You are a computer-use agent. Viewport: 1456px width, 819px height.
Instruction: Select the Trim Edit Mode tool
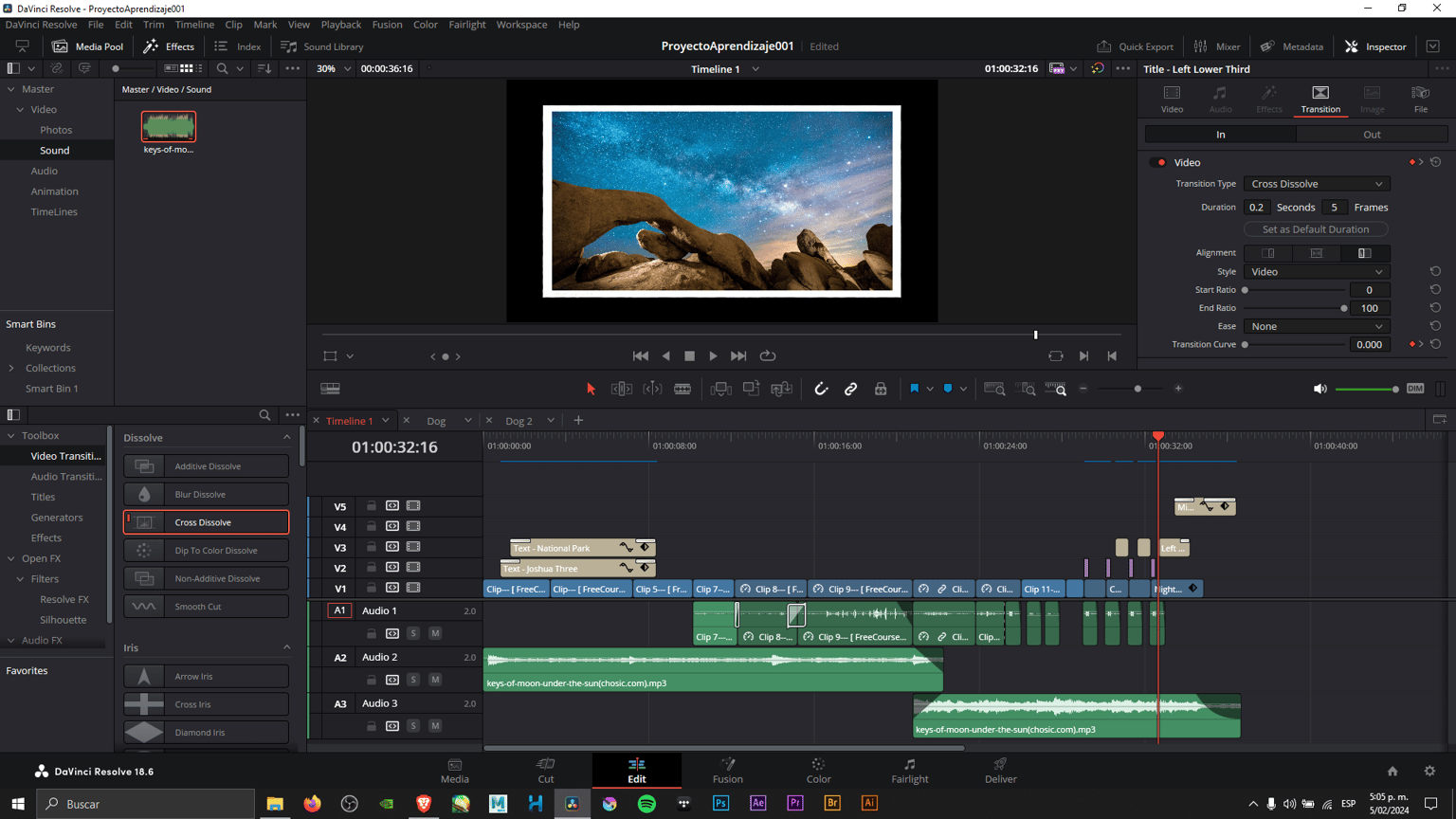(622, 389)
